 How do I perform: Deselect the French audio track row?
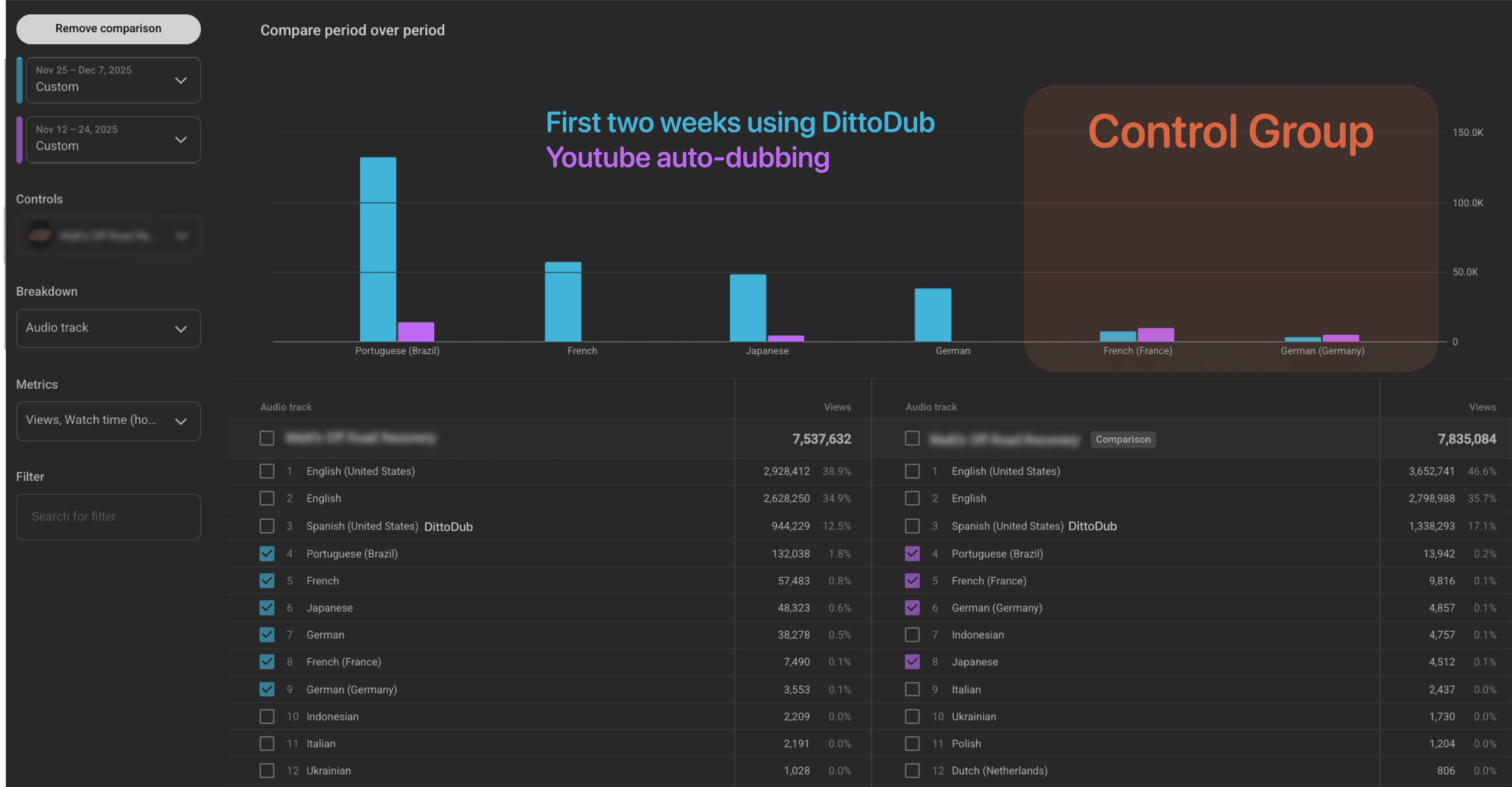267,580
